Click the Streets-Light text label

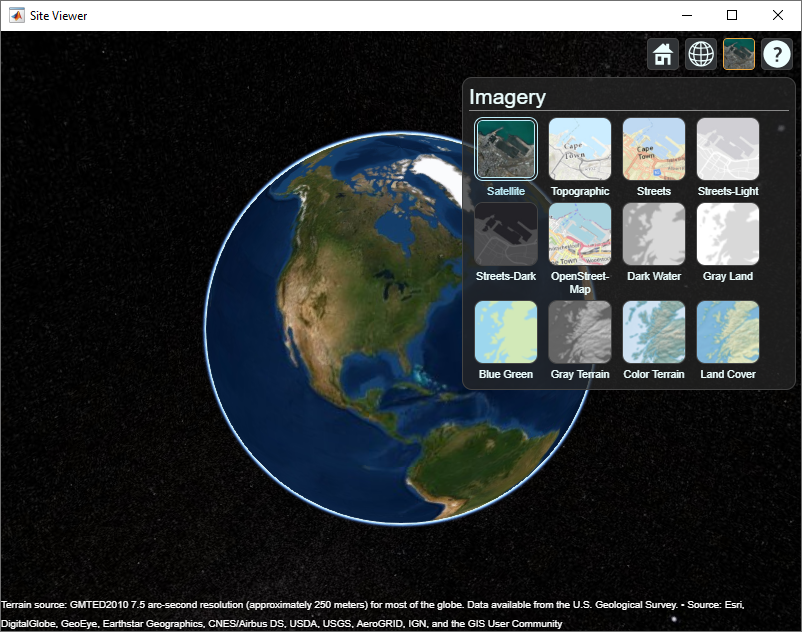pyautogui.click(x=728, y=191)
